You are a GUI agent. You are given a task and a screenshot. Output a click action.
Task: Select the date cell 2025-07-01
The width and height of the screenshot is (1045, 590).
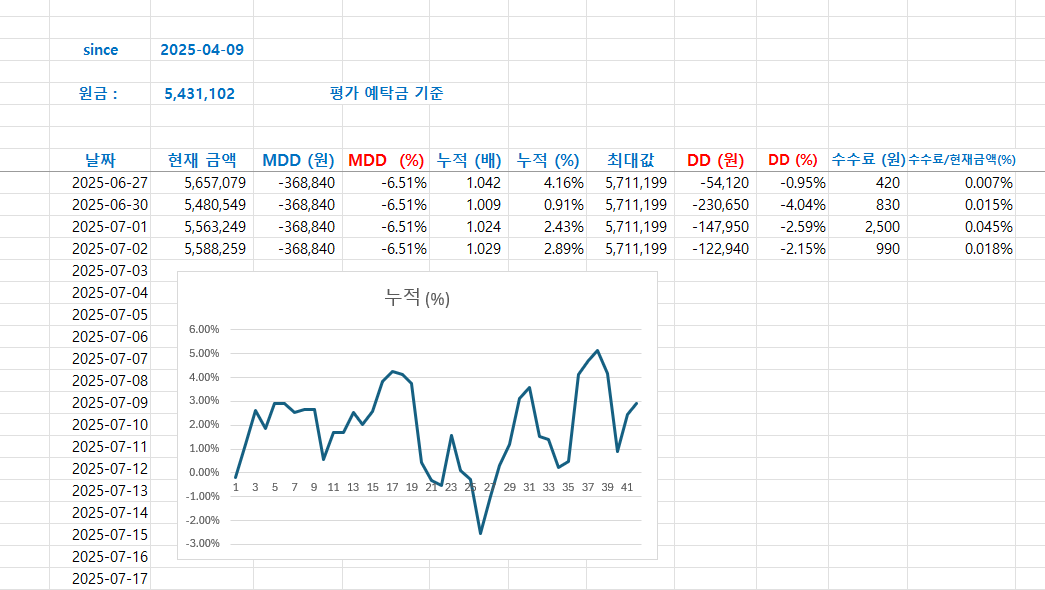[x=110, y=227]
